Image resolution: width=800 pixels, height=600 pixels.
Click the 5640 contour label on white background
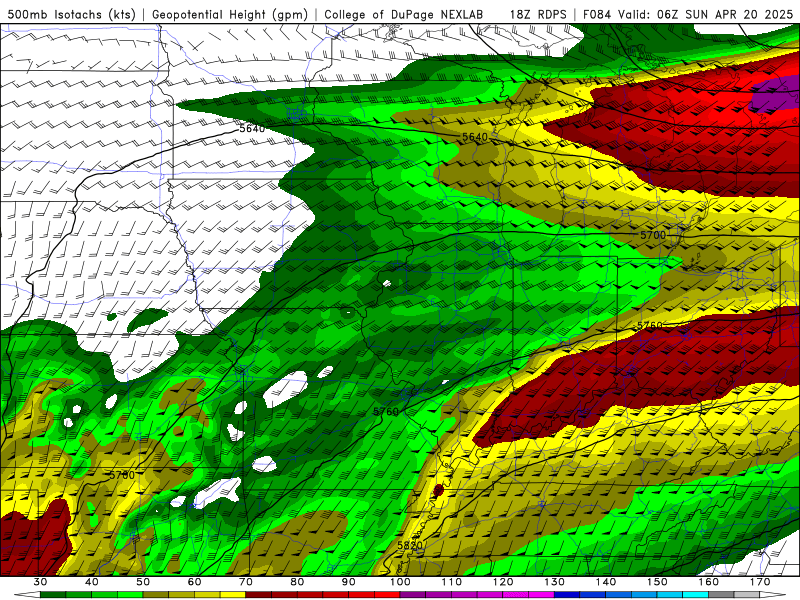[x=252, y=129]
